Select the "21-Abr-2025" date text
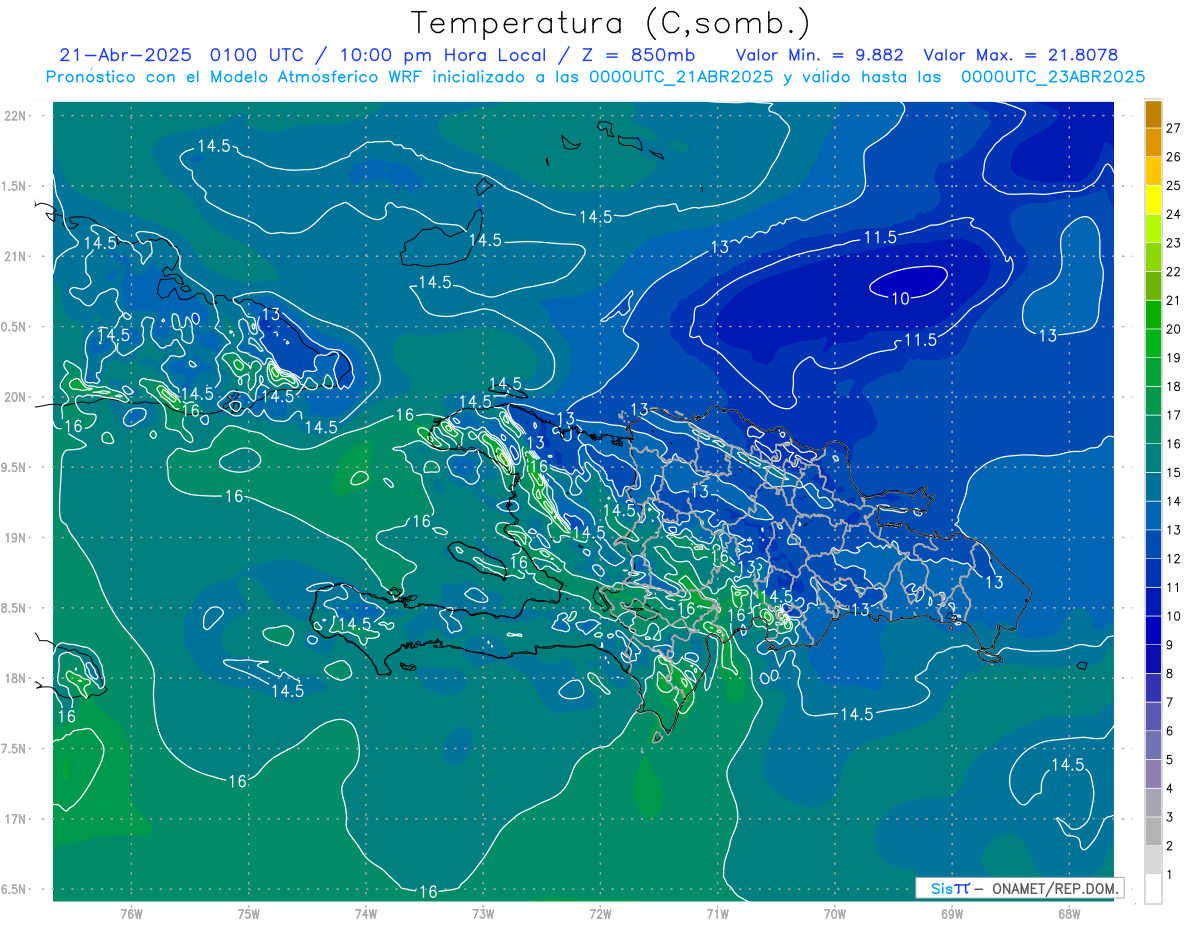This screenshot has height=927, width=1200. [x=128, y=55]
